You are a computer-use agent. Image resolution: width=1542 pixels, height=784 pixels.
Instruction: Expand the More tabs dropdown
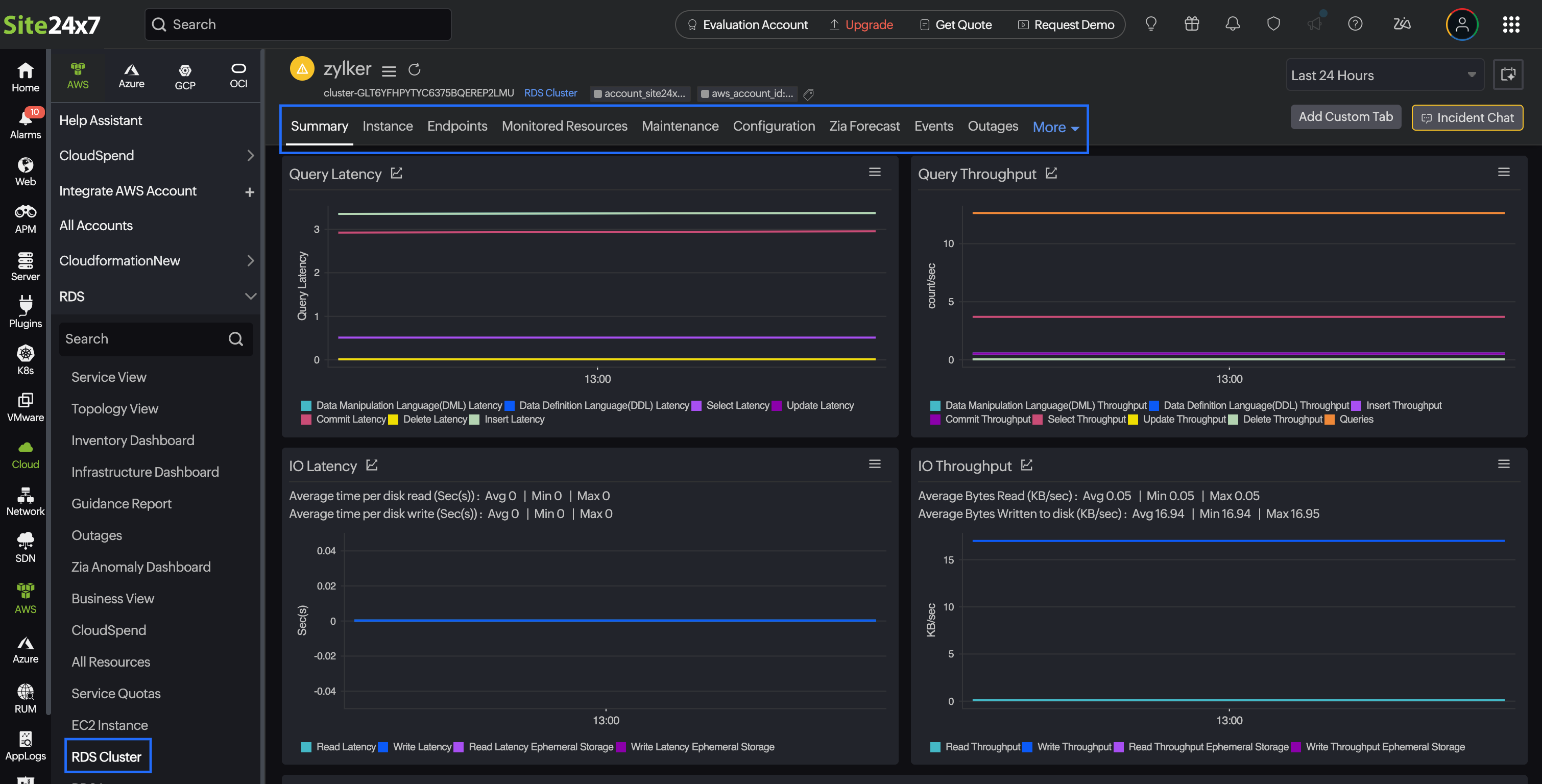point(1055,127)
